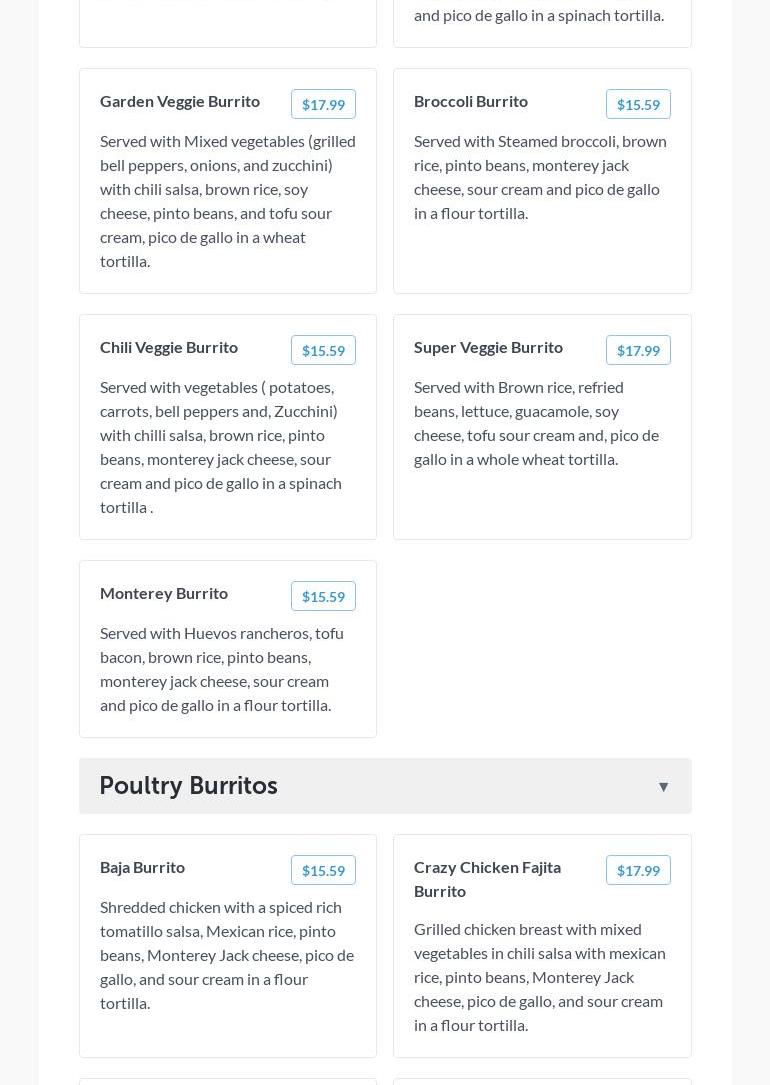Open the Baja Burrito item title
Screen dimensions: 770x1085
pyautogui.click(x=143, y=868)
